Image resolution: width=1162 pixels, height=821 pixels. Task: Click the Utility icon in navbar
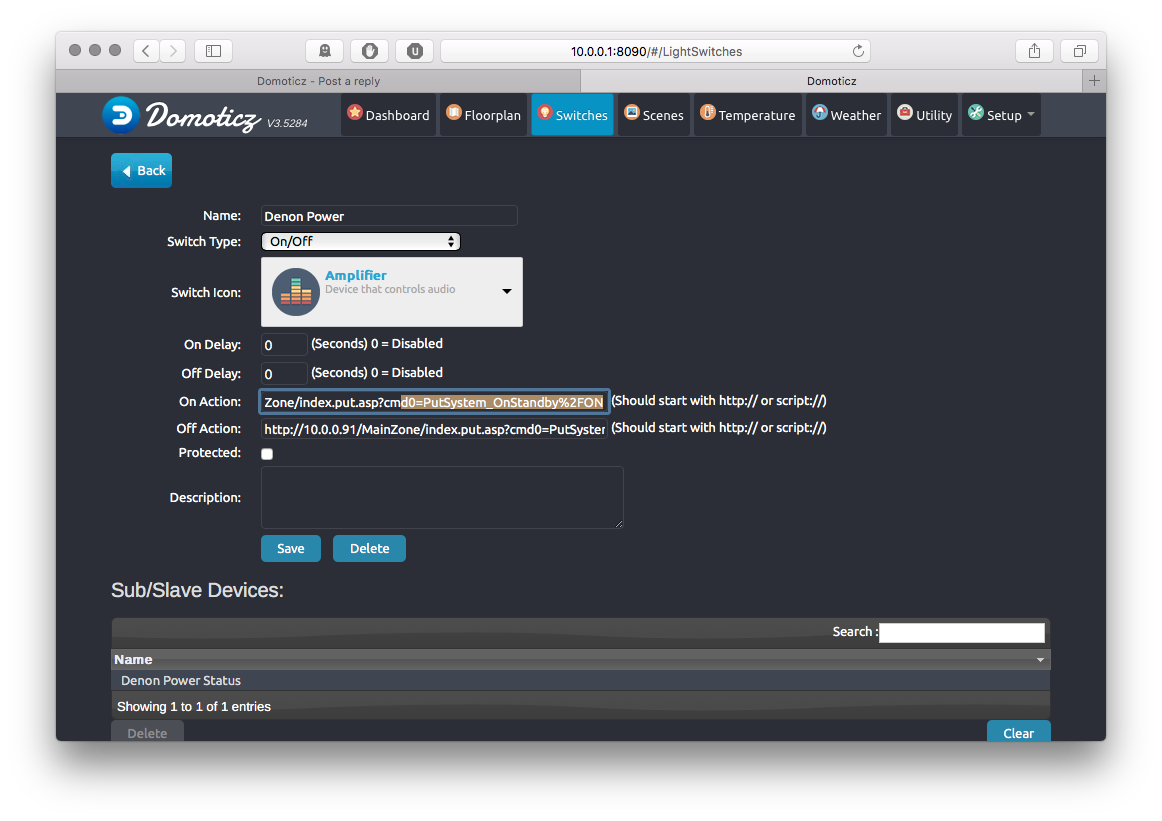(905, 113)
